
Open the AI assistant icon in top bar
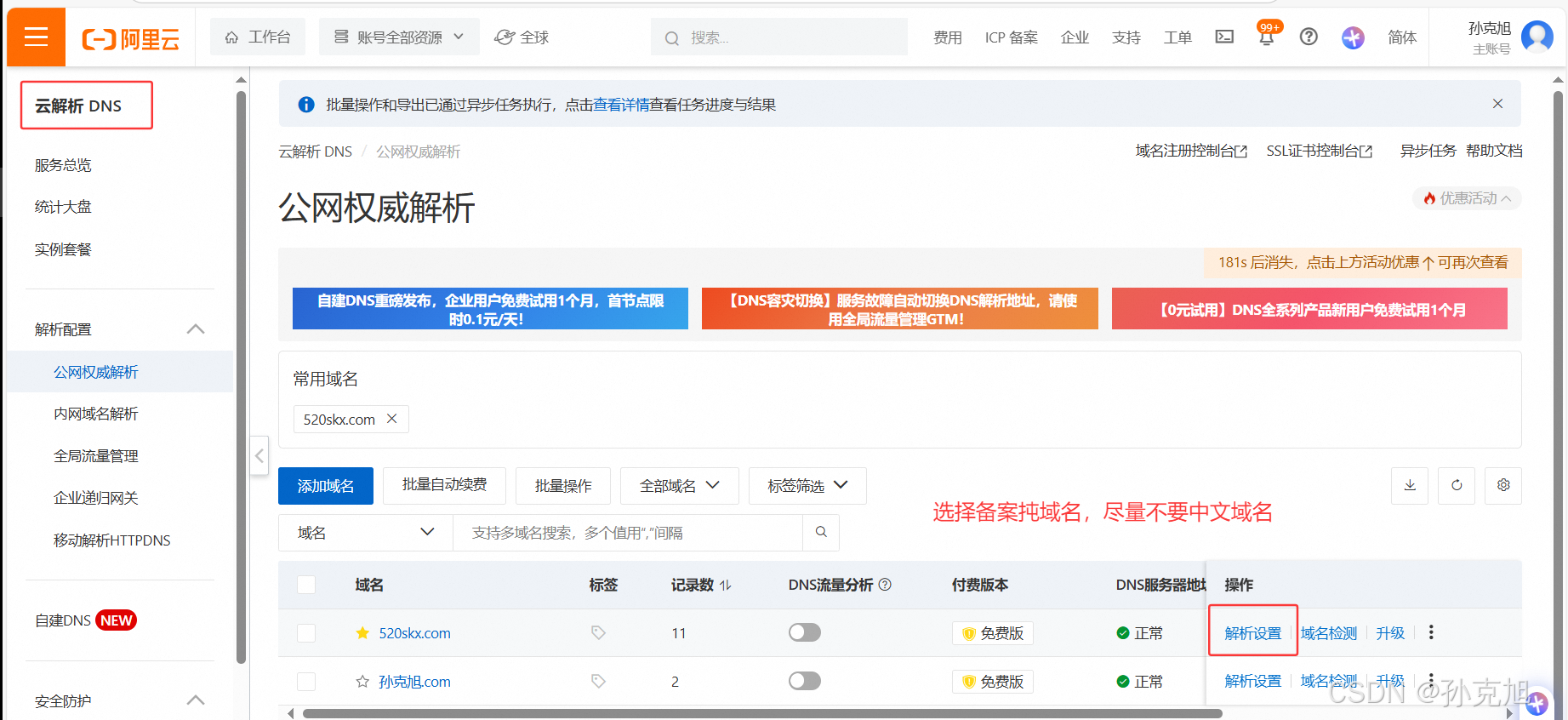[1353, 37]
